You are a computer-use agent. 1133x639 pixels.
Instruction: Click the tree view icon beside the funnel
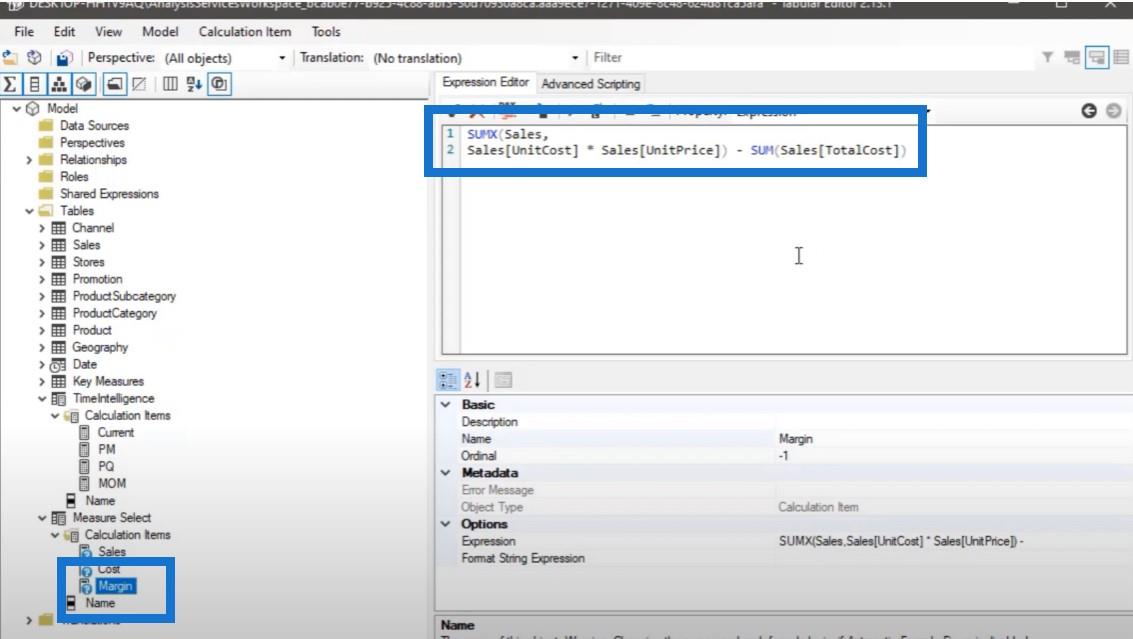tap(1072, 57)
